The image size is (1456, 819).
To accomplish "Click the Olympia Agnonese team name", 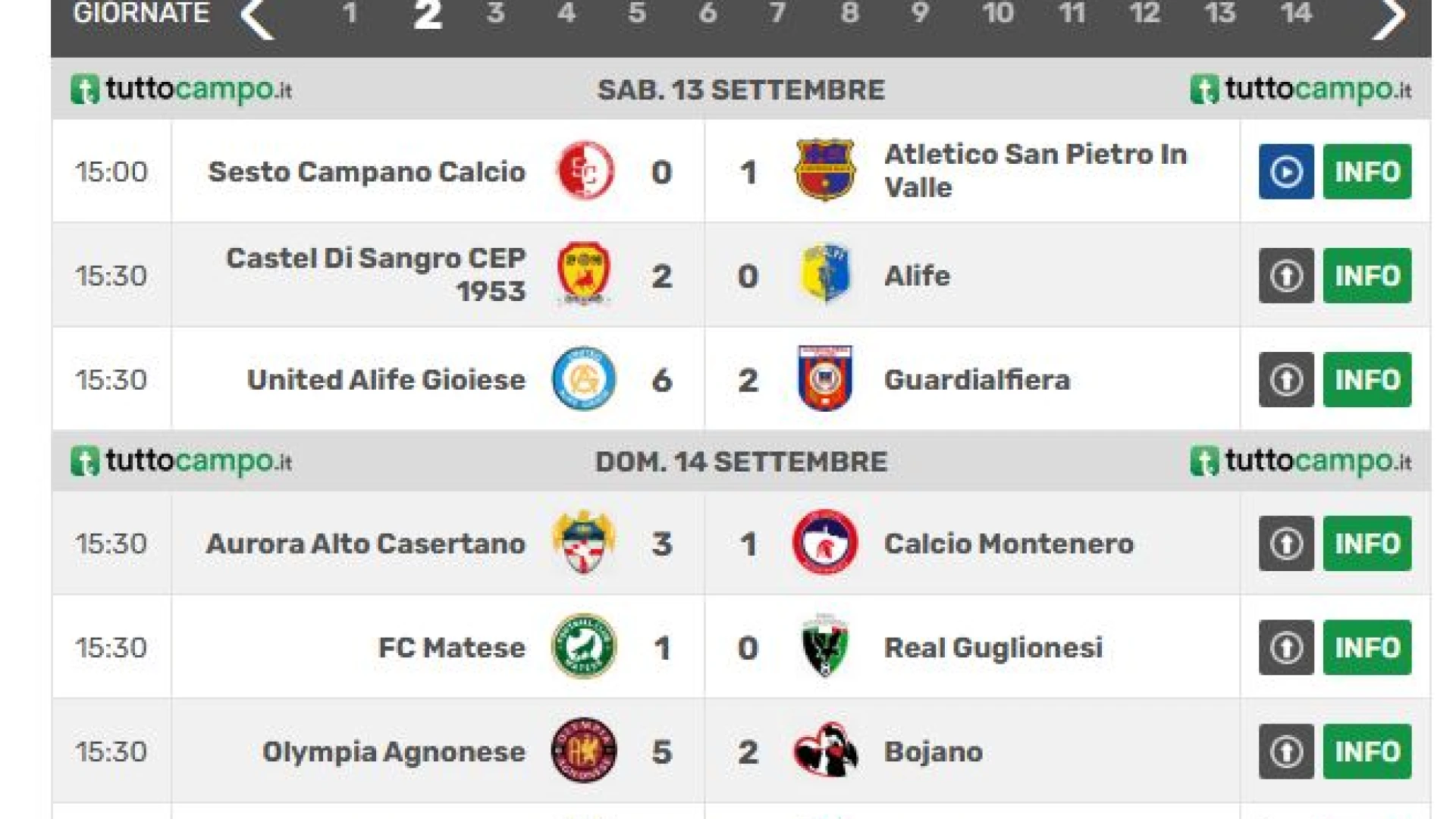I will [394, 752].
